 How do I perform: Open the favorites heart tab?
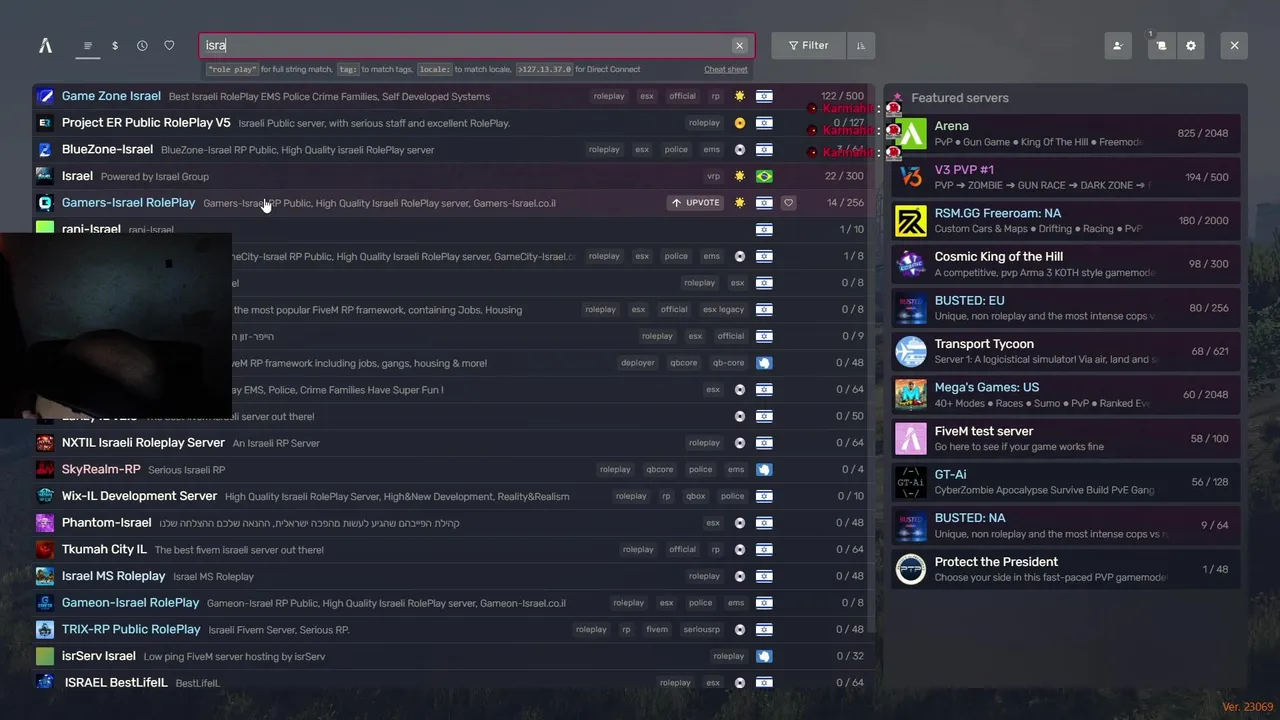[x=169, y=45]
